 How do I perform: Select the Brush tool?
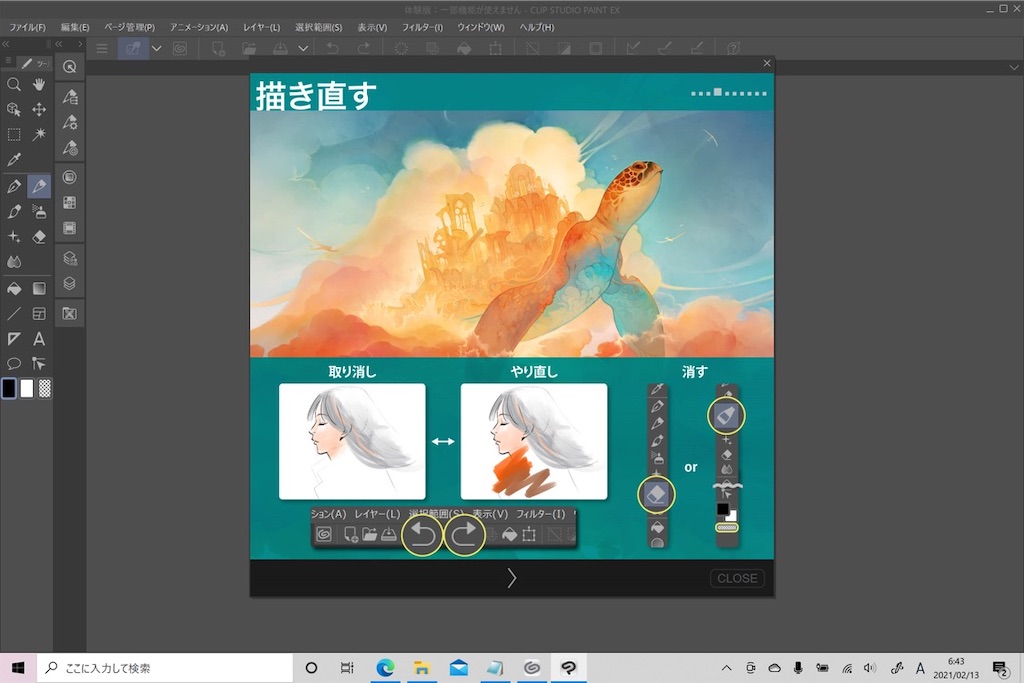pos(14,212)
